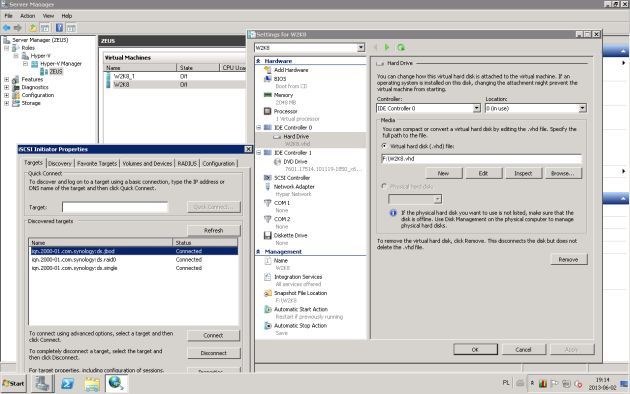This screenshot has width=630, height=394.
Task: Open Server Manager icon in taskbar
Action: 42,384
